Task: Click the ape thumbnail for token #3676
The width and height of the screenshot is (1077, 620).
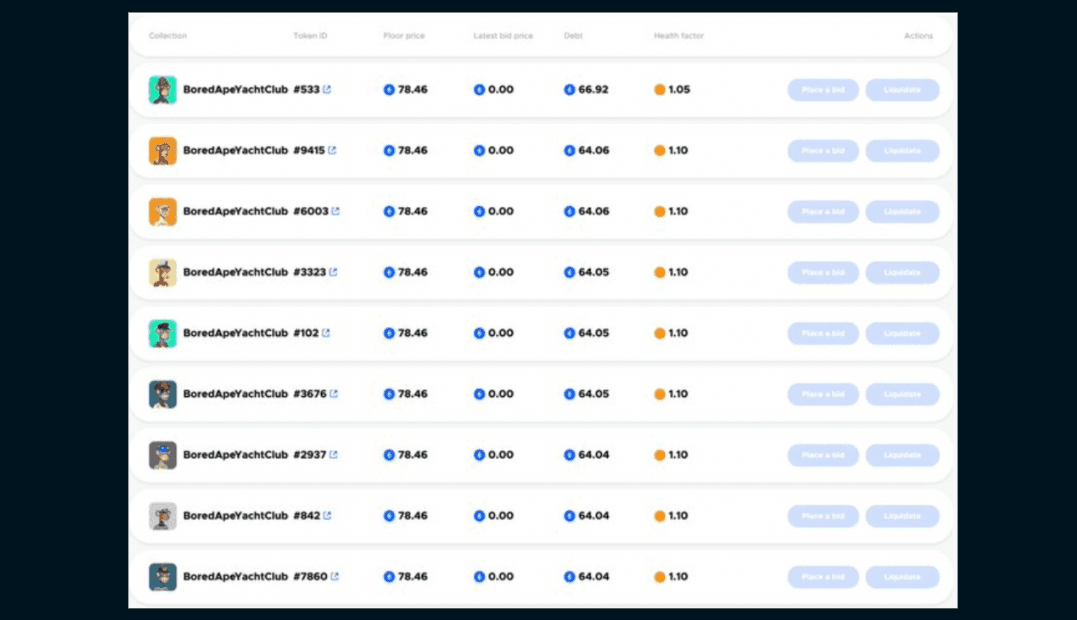Action: pyautogui.click(x=163, y=394)
